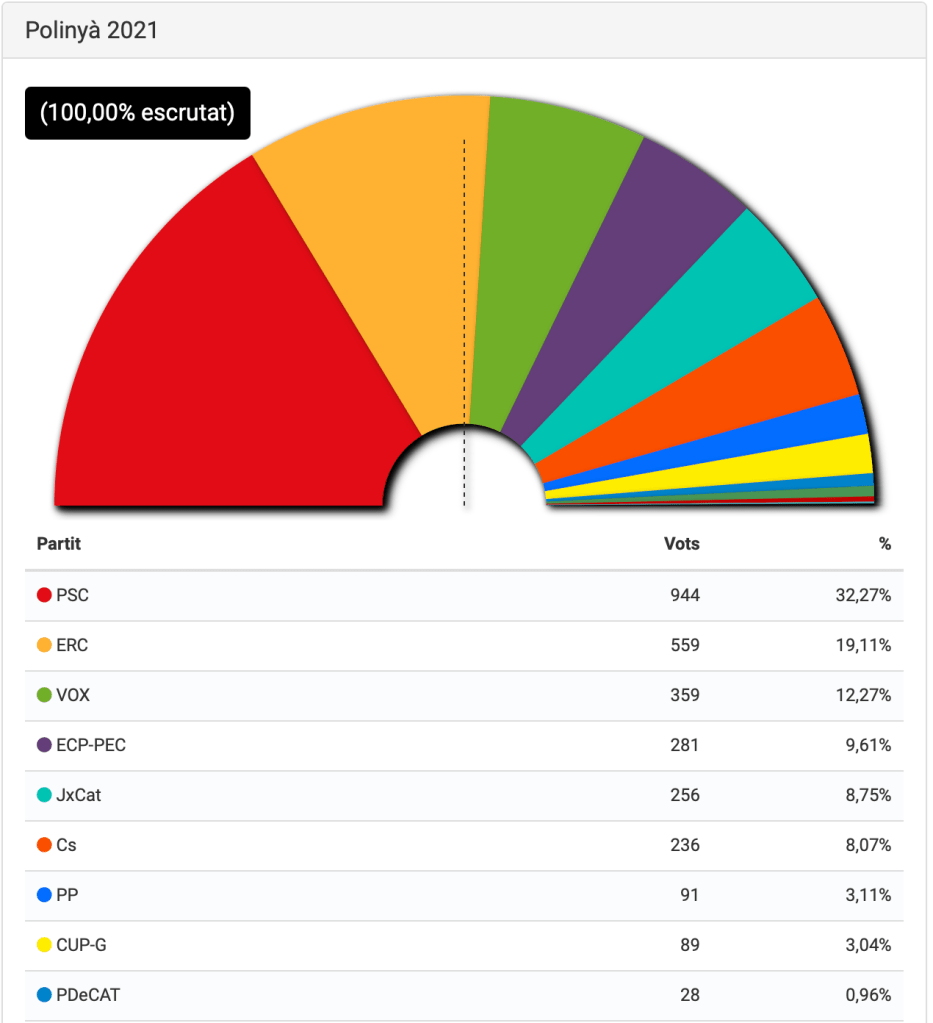
Task: Click the Partit column header
Action: click(59, 544)
